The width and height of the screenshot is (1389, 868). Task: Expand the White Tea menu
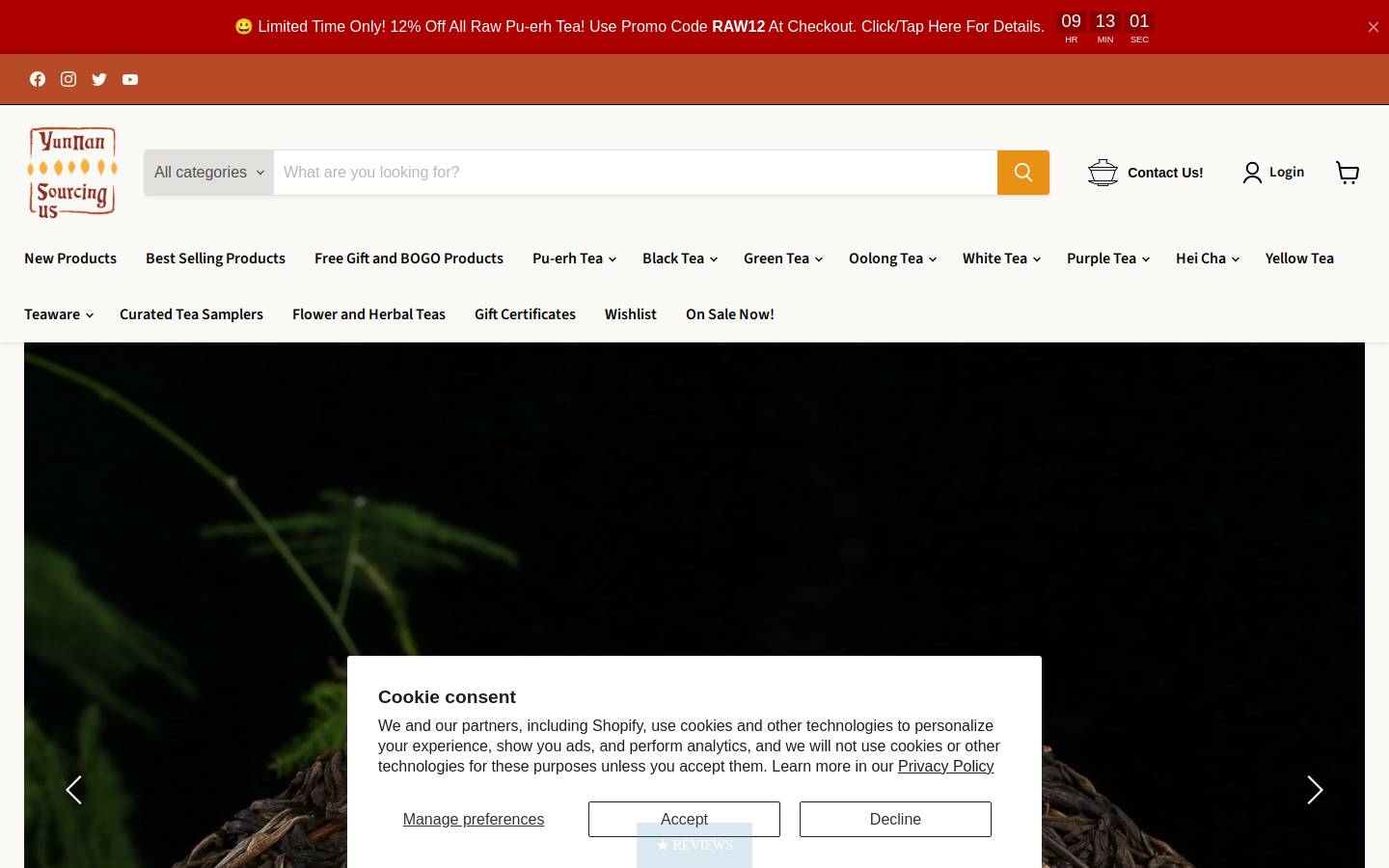pyautogui.click(x=1000, y=258)
